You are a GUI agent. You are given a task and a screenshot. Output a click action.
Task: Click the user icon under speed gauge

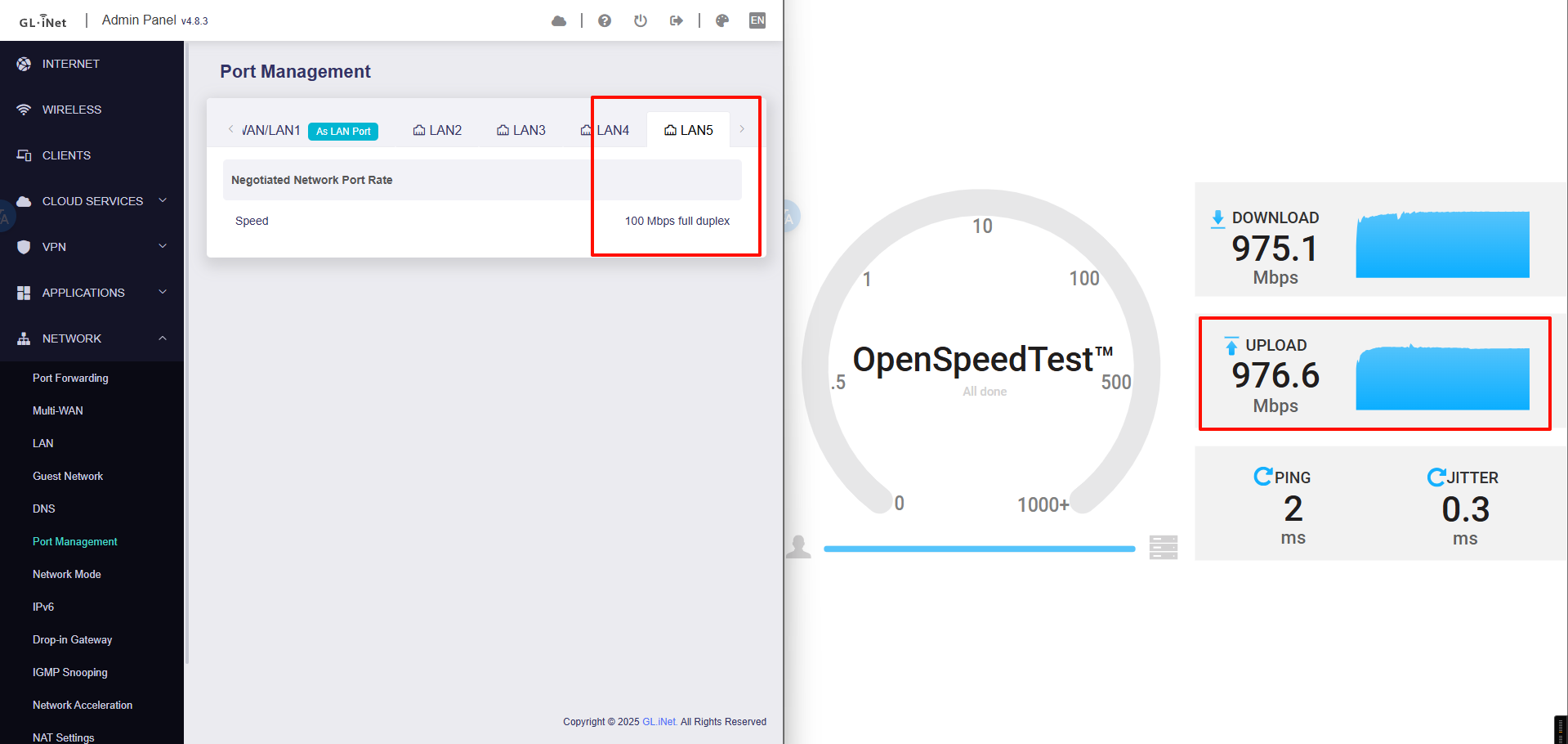798,546
